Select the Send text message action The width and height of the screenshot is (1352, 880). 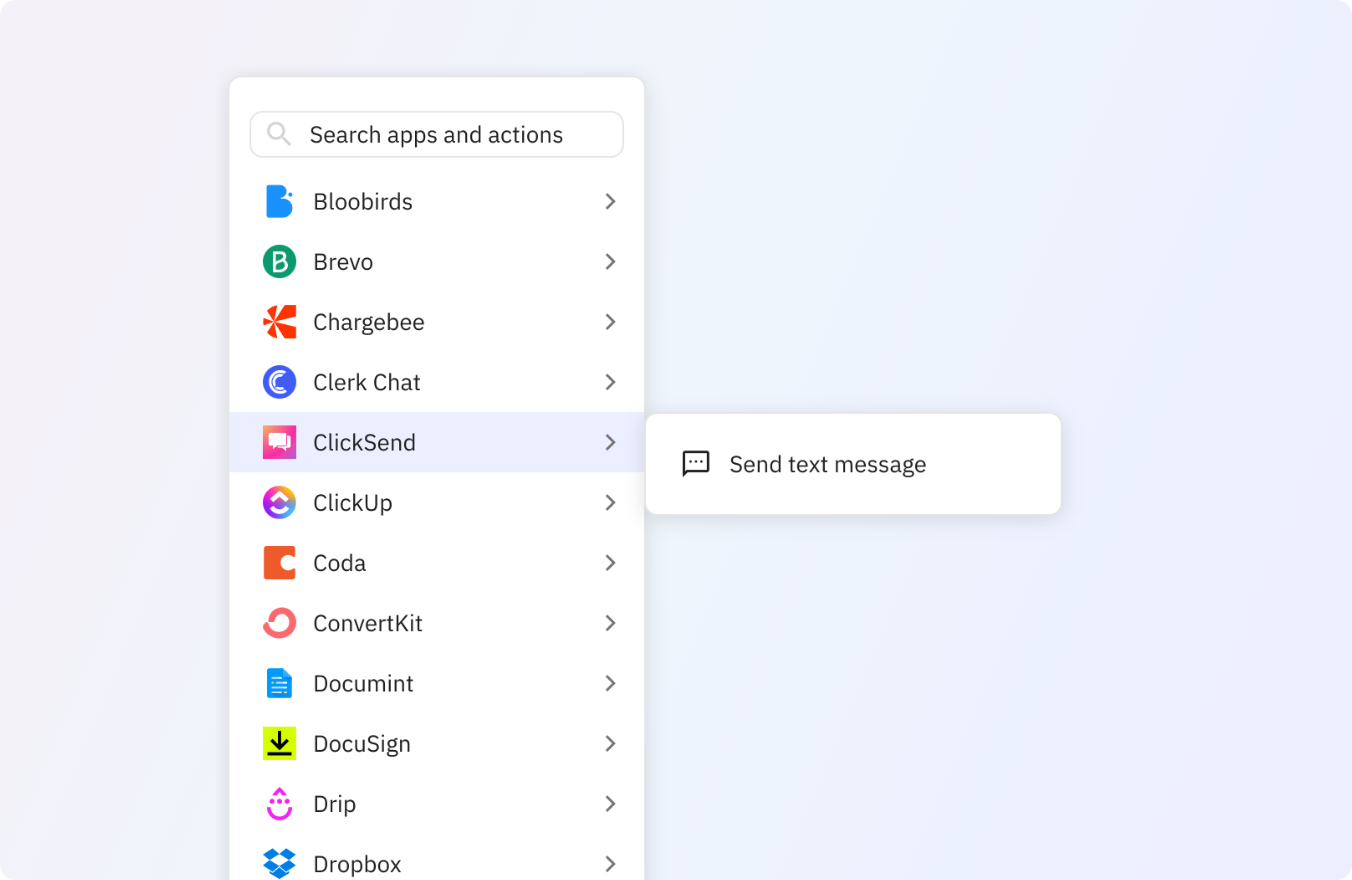(853, 464)
